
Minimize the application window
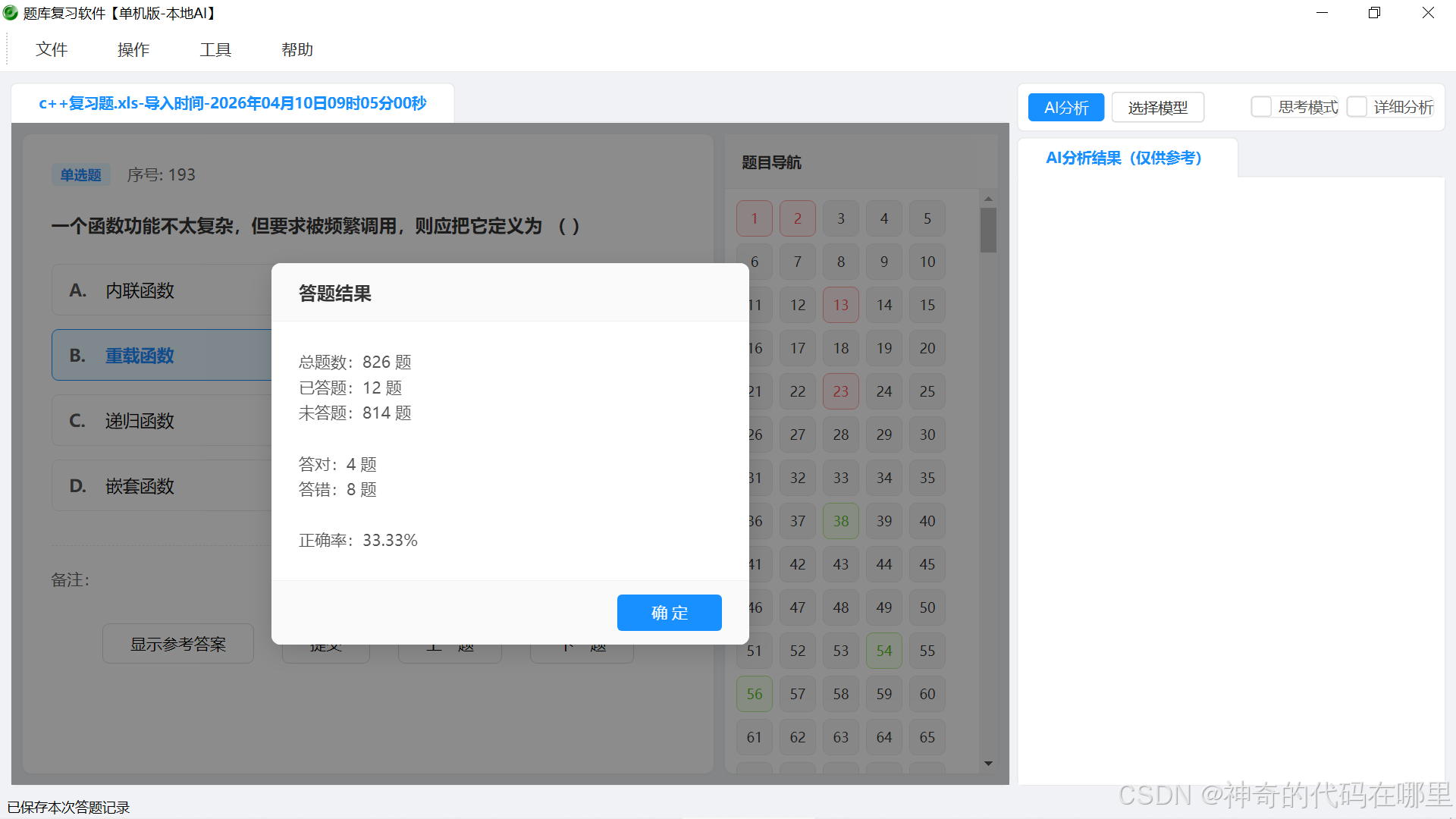tap(1323, 13)
